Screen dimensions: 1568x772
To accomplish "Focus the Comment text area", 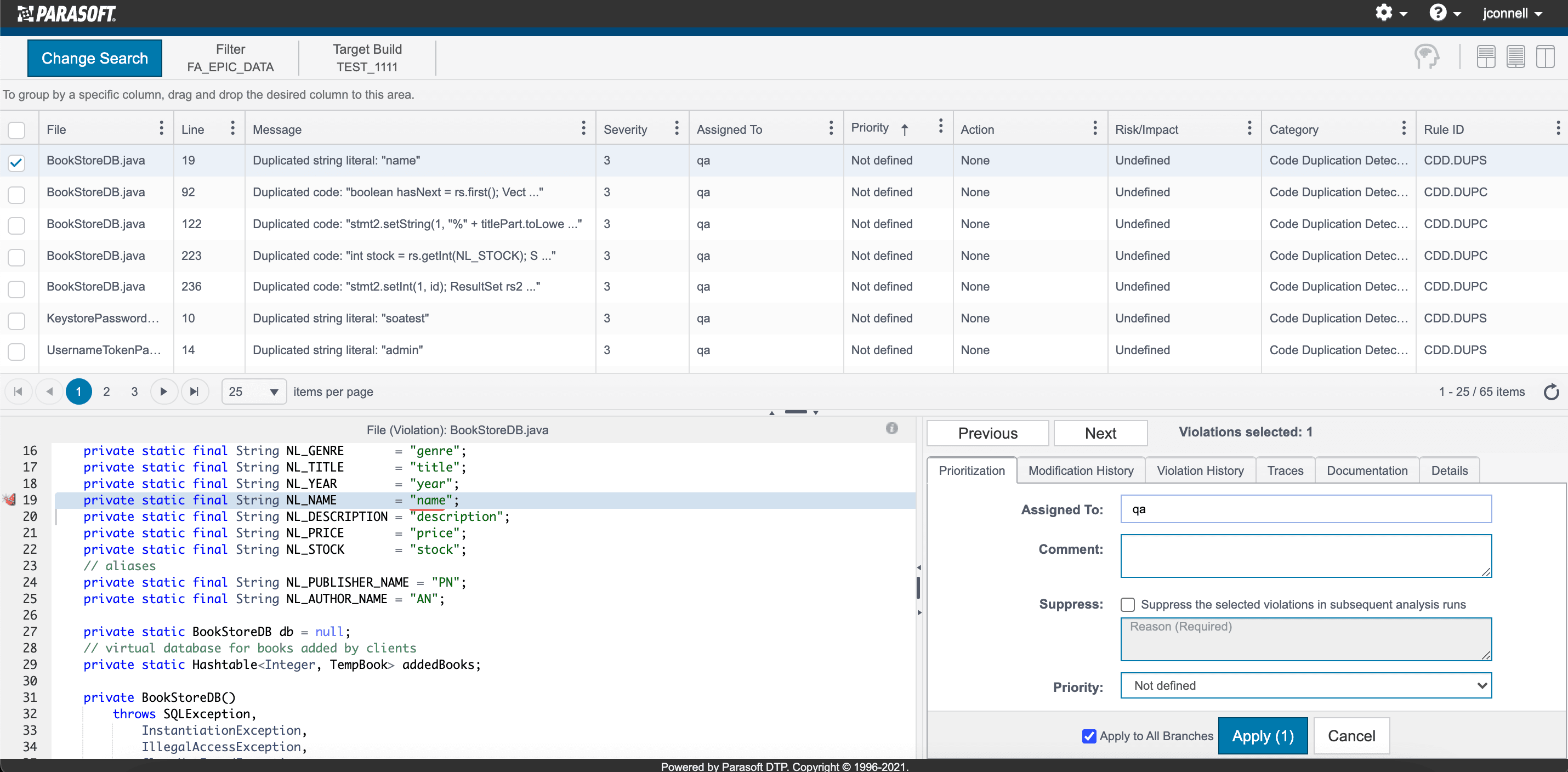I will coord(1305,556).
